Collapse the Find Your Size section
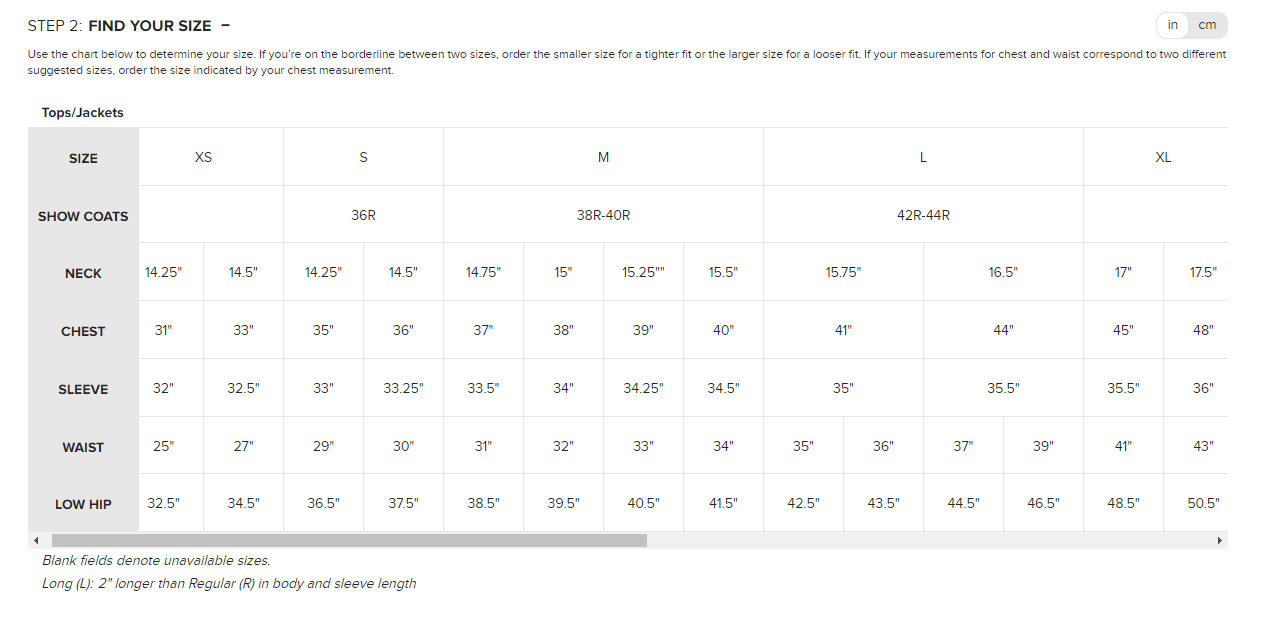The width and height of the screenshot is (1262, 630). coord(225,25)
